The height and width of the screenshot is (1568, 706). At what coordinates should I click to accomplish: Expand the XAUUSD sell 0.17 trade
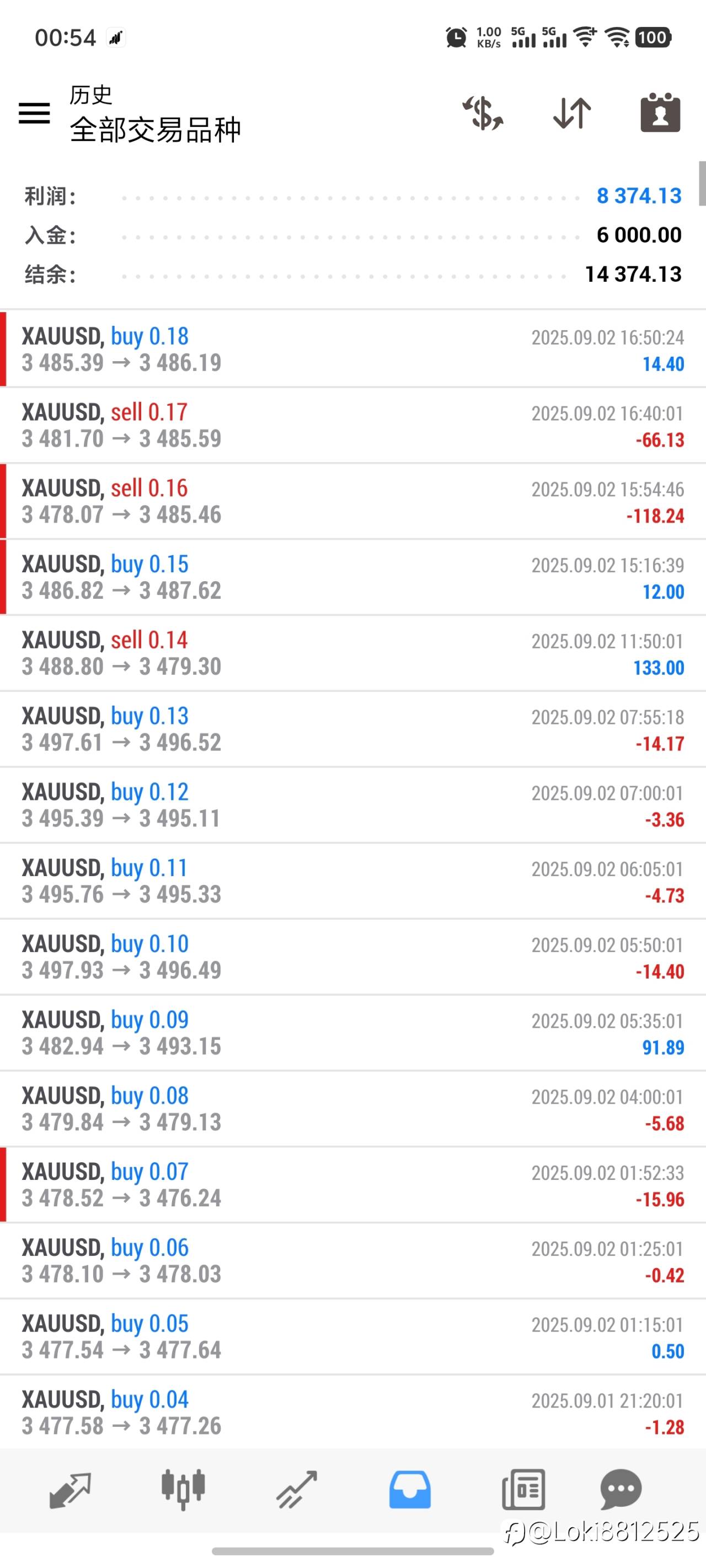point(354,426)
